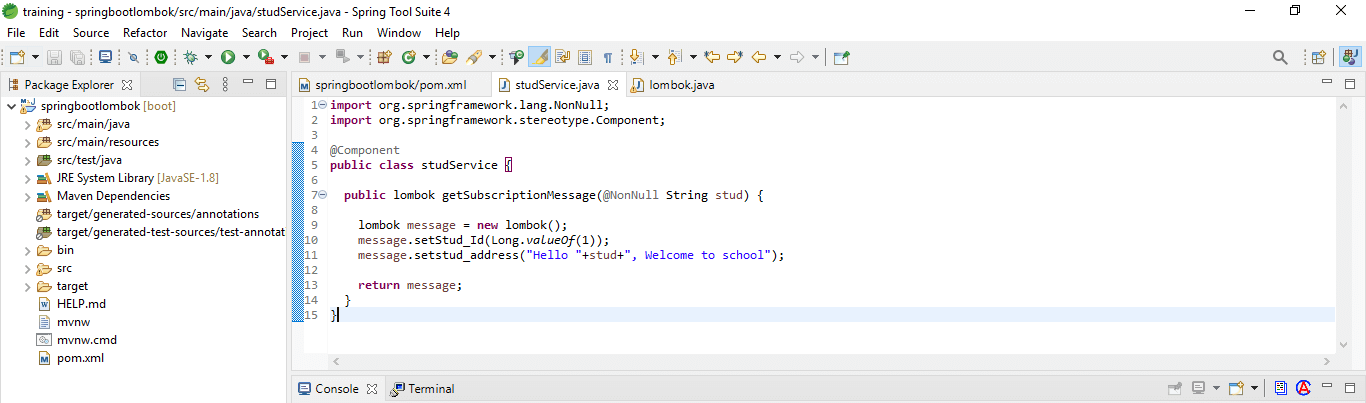Click the Forward navigation arrow
The height and width of the screenshot is (403, 1366).
coord(797,57)
